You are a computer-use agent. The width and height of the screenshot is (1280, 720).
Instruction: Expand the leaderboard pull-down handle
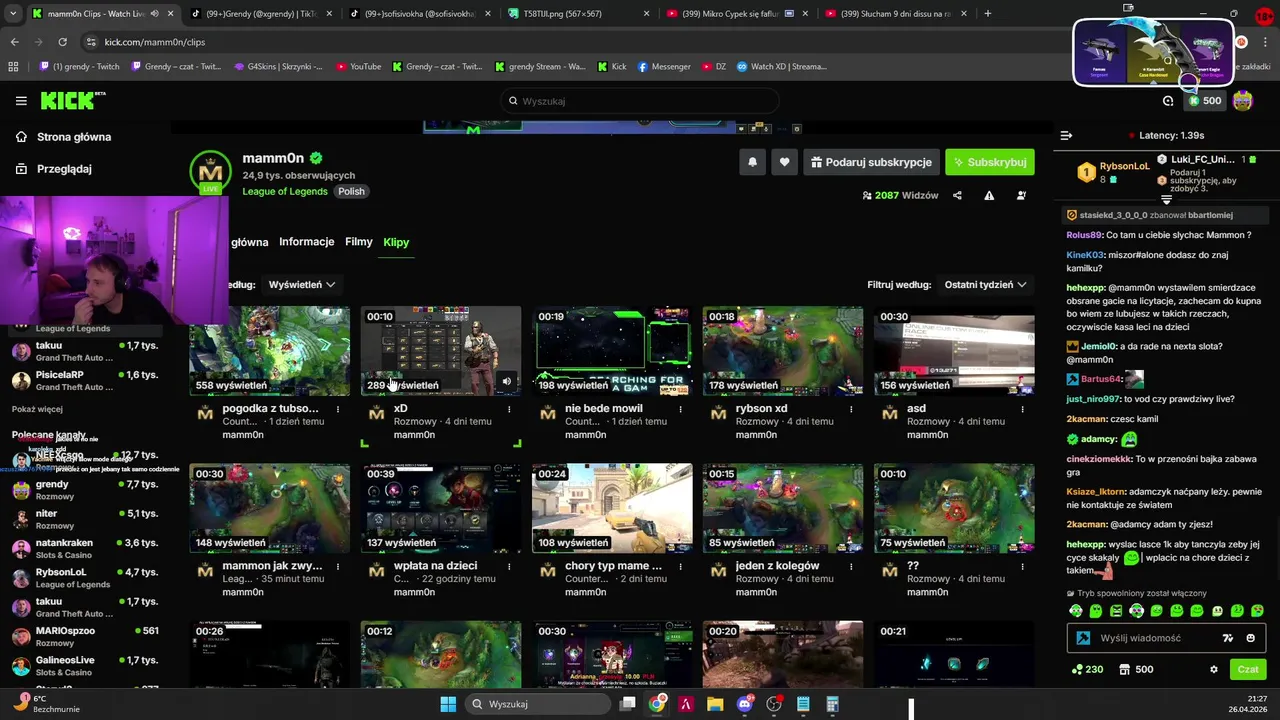[x=1166, y=200]
